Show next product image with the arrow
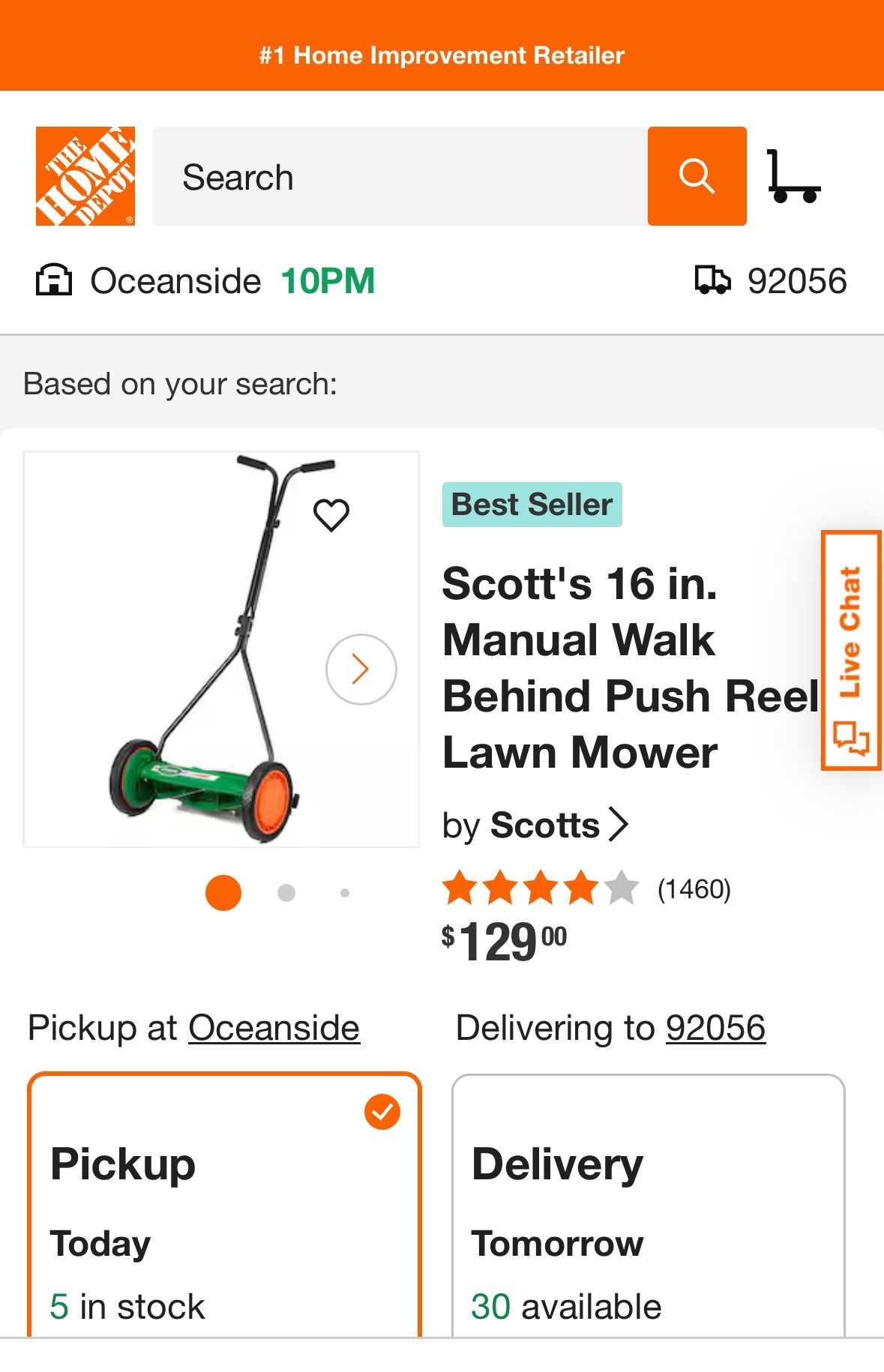This screenshot has width=884, height=1372. [x=360, y=668]
